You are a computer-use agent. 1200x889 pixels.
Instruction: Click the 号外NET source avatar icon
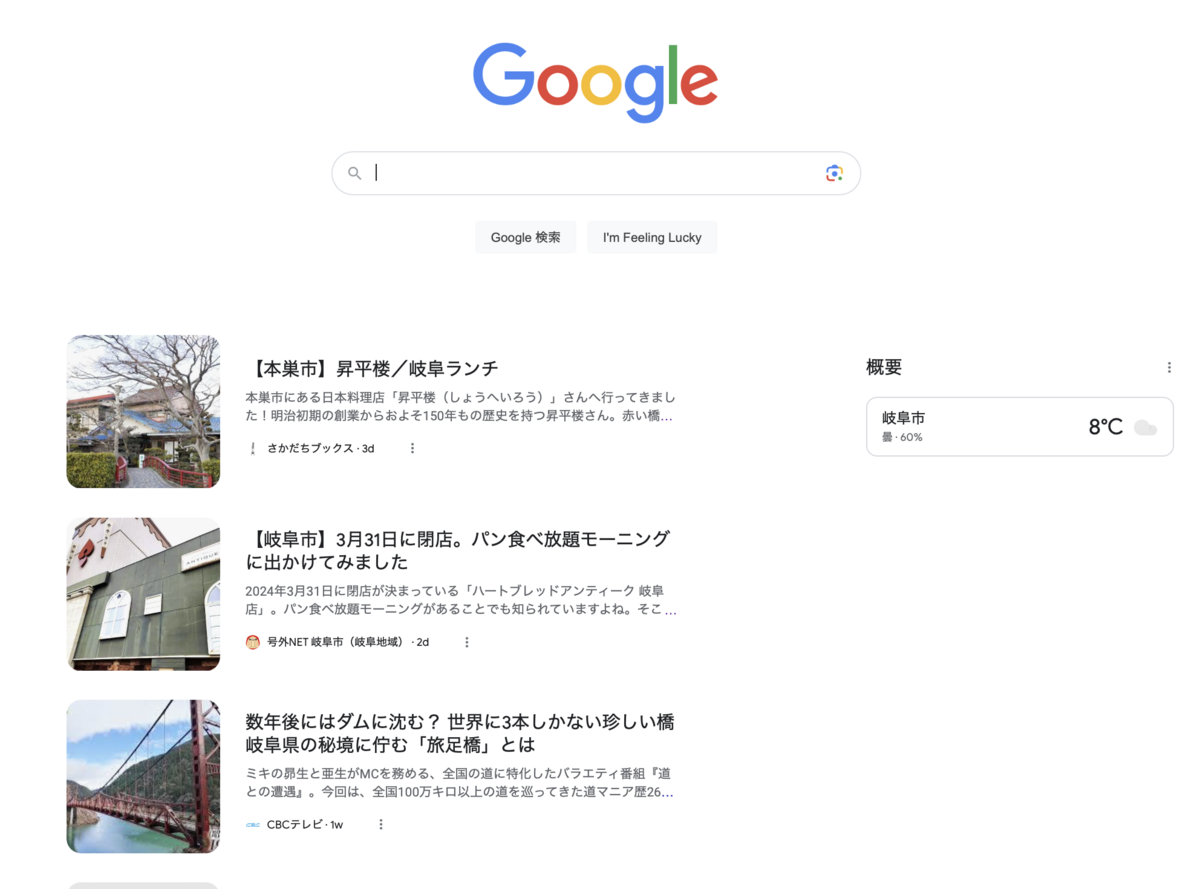(253, 642)
